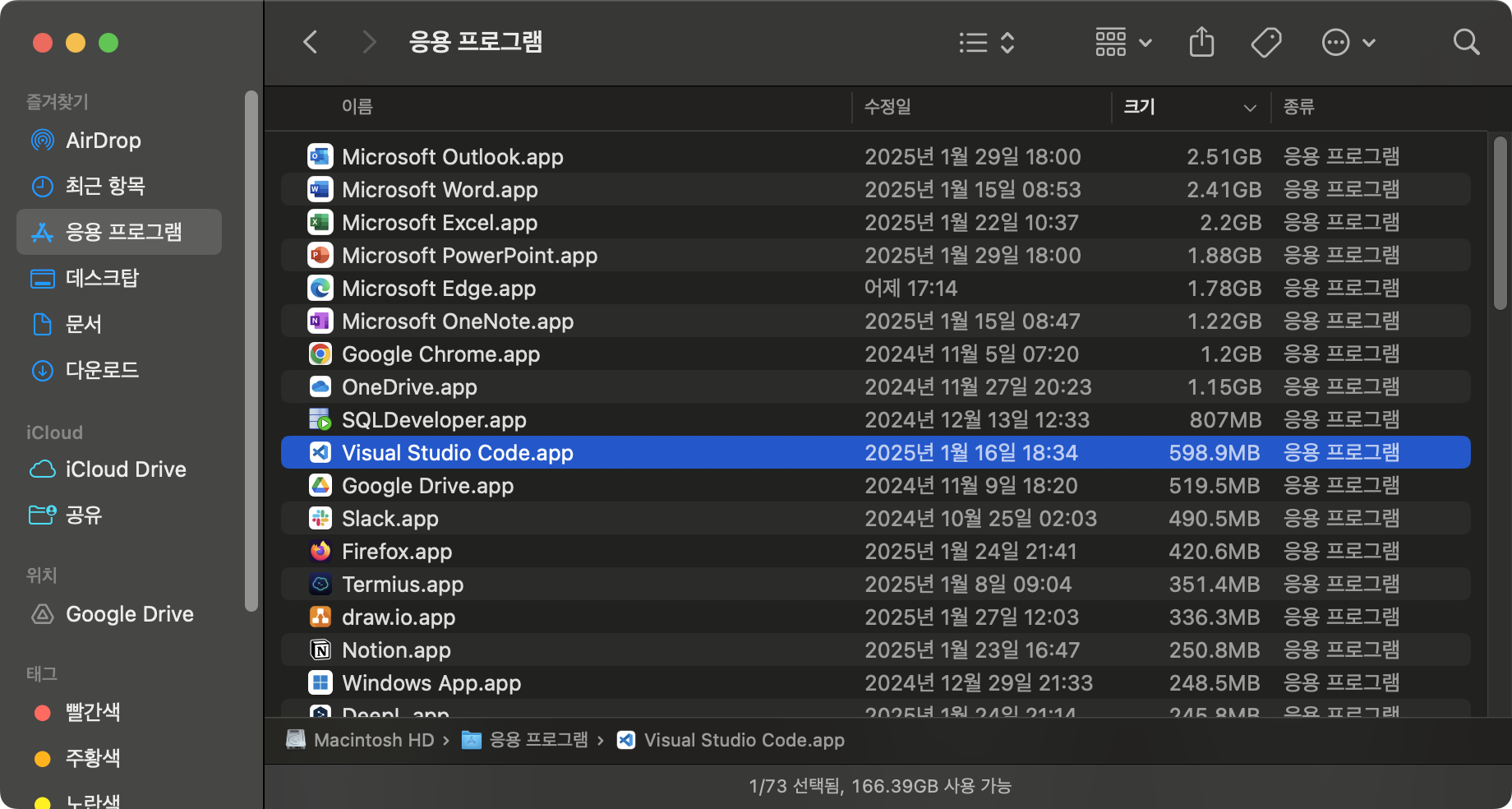The height and width of the screenshot is (809, 1512).
Task: Click the Visual Studio Code icon in list
Action: [x=320, y=452]
